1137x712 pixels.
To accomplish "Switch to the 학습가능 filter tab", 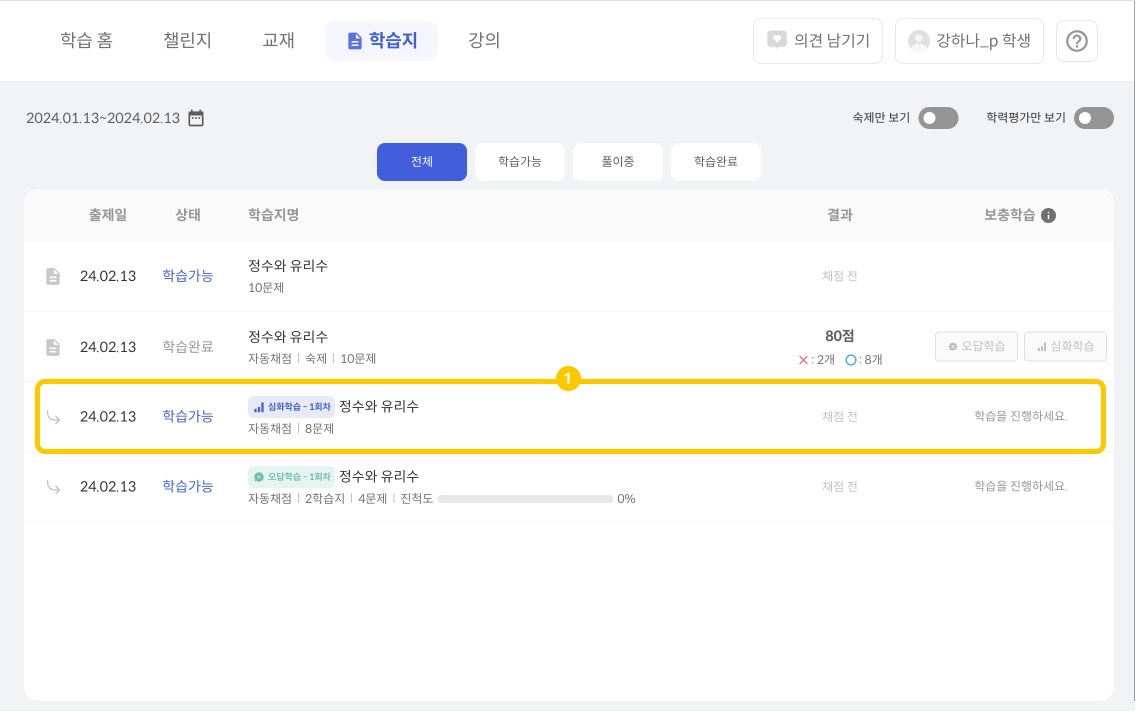I will point(519,162).
